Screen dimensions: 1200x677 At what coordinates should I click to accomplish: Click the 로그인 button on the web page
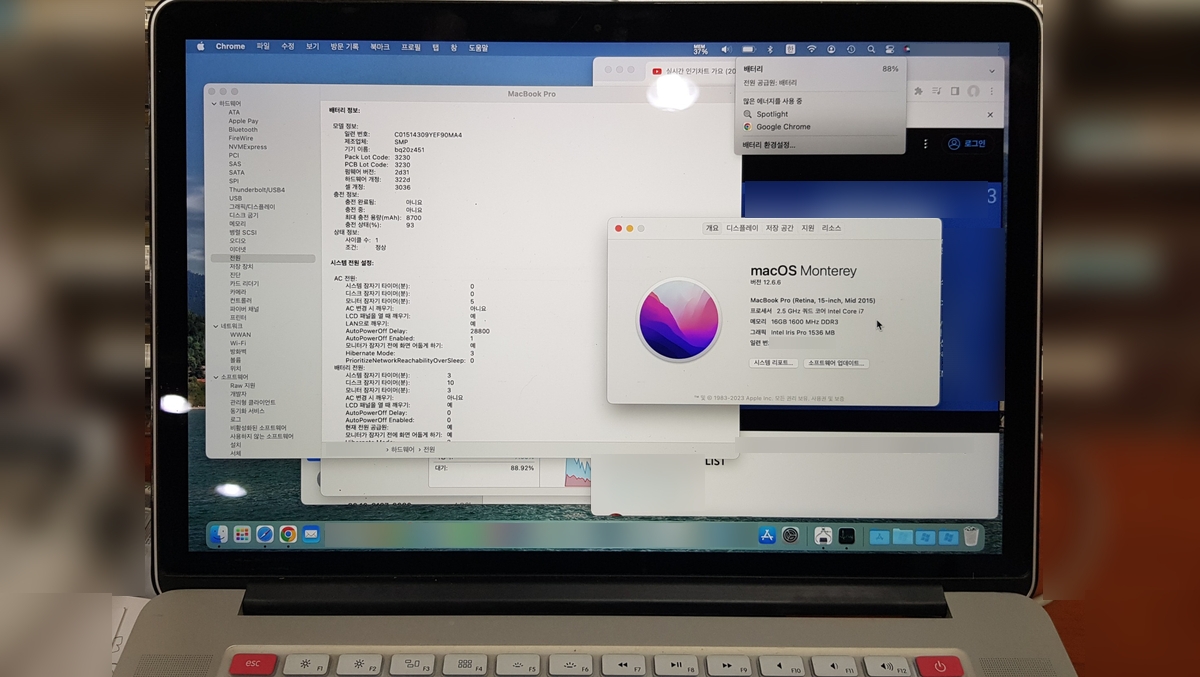pos(967,144)
